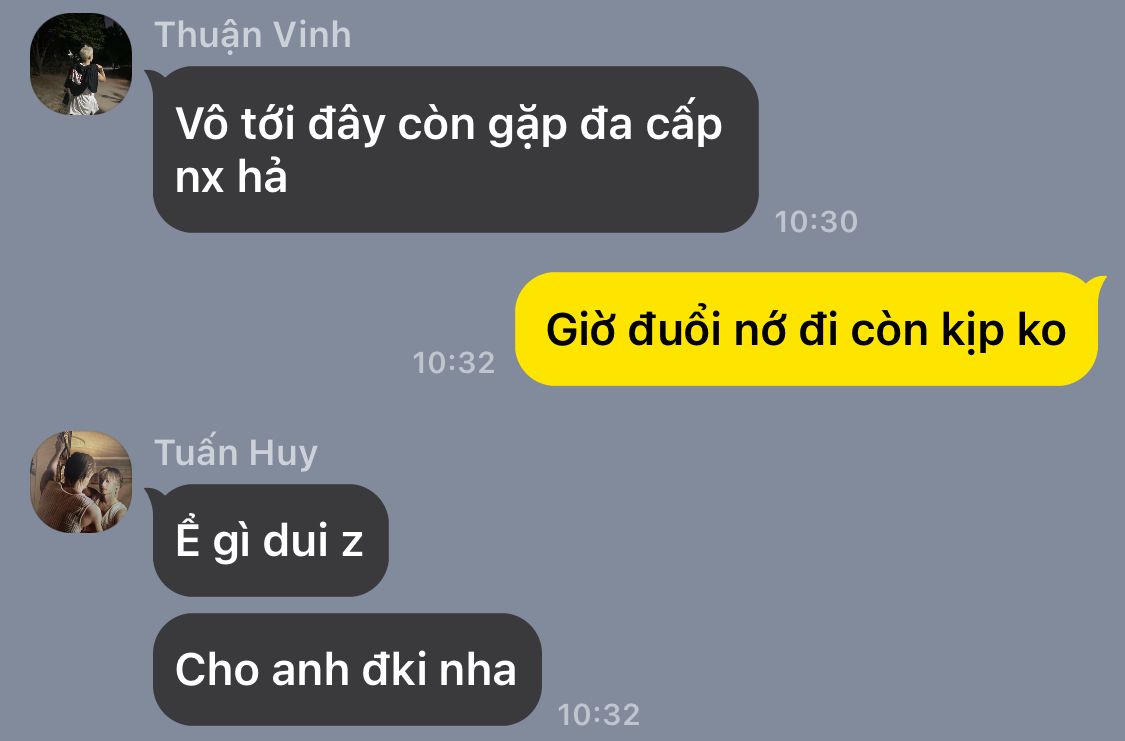This screenshot has width=1125, height=741.
Task: Open Tuấn Huy's profile avatar
Action: (81, 482)
